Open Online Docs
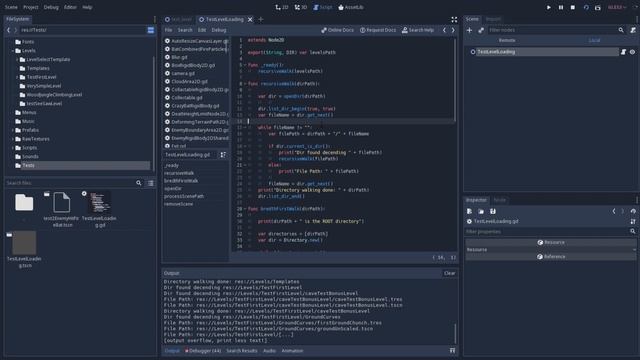 click(x=338, y=30)
